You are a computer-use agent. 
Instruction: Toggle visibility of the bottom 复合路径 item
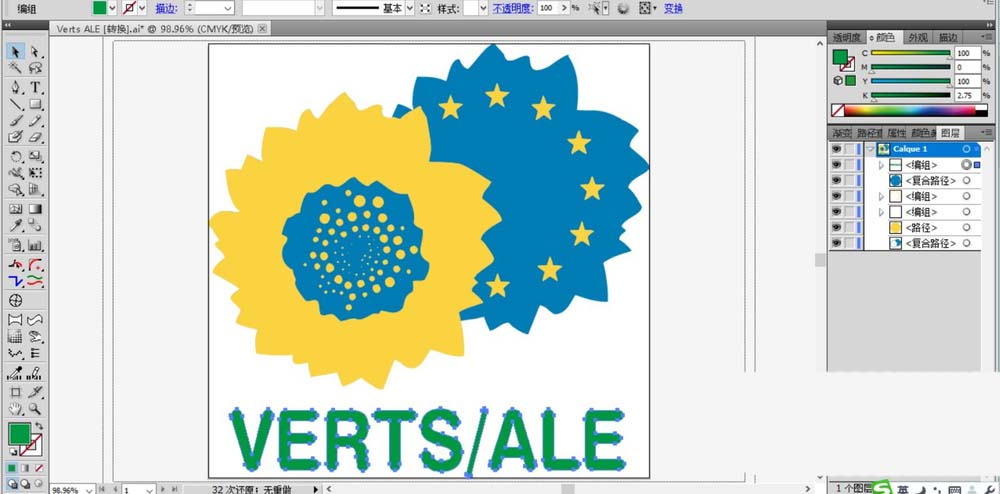point(836,243)
